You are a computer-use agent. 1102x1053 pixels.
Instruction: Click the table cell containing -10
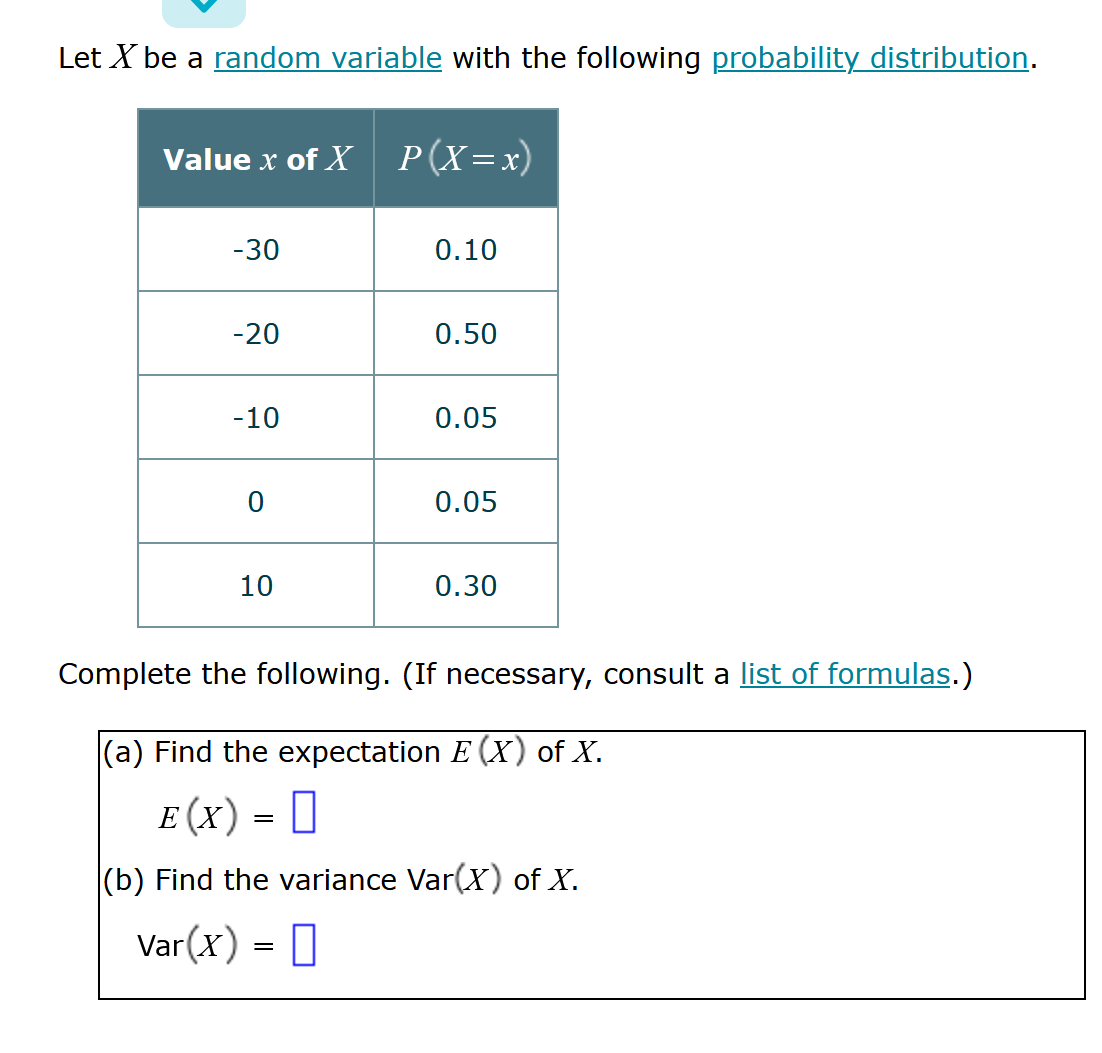coord(255,418)
